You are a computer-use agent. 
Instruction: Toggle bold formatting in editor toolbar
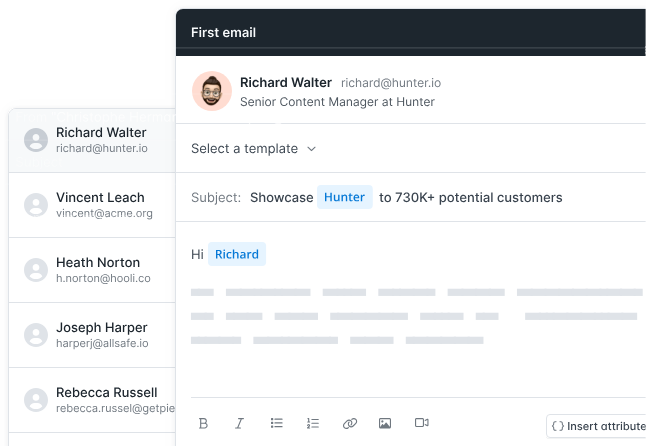point(203,423)
